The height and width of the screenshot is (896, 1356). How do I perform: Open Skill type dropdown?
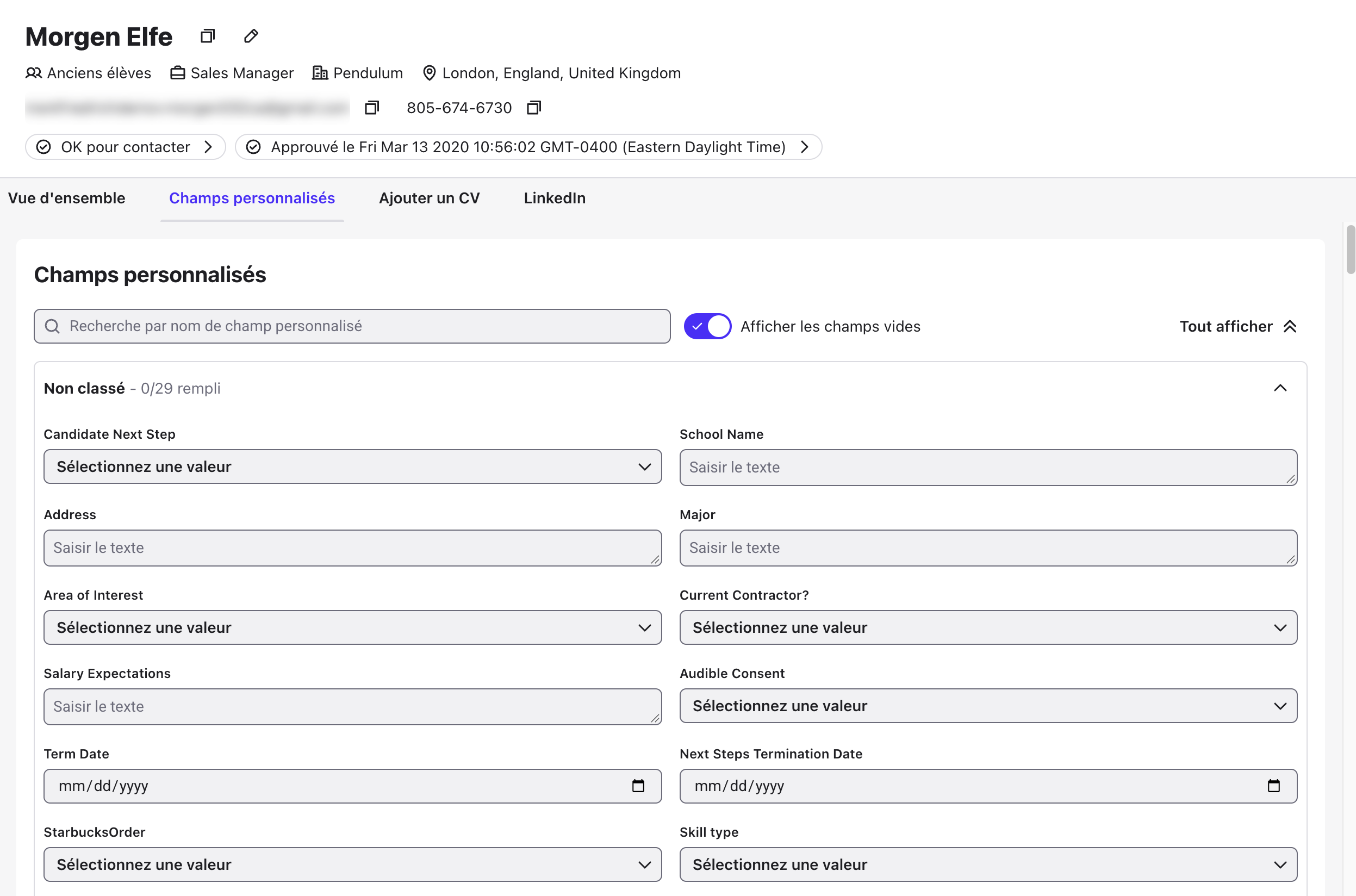(x=989, y=865)
